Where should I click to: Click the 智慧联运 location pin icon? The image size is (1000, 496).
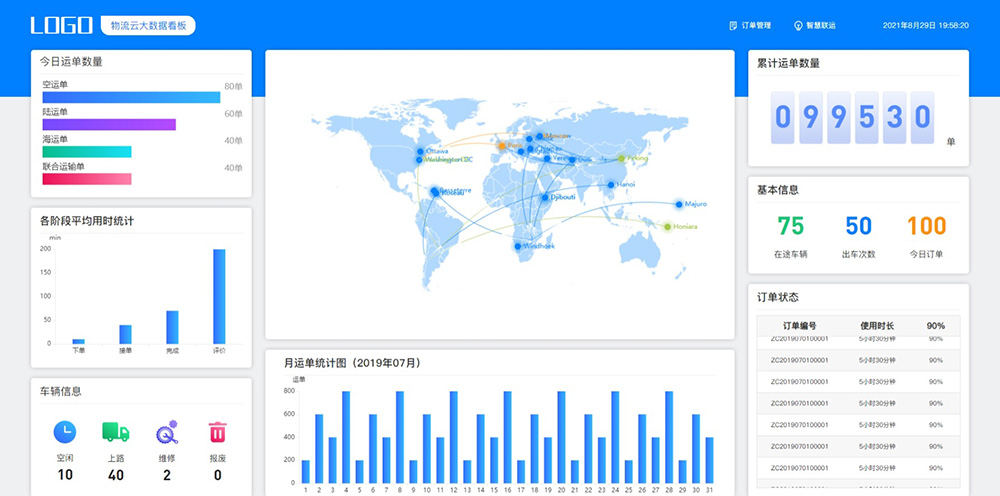click(797, 26)
